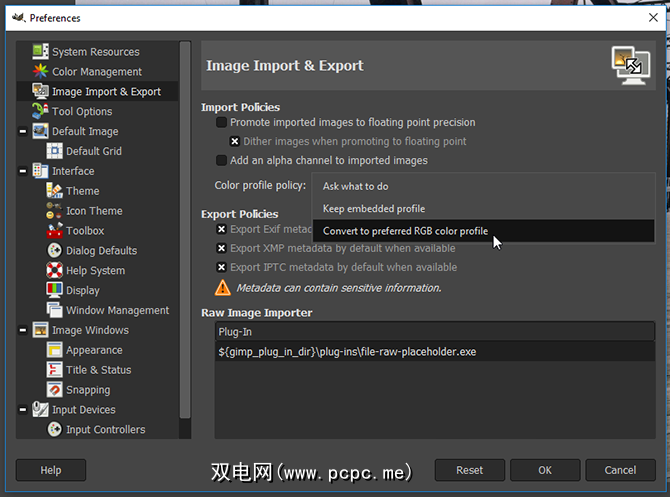
Task: Close the Preferences dialog
Action: point(653,18)
